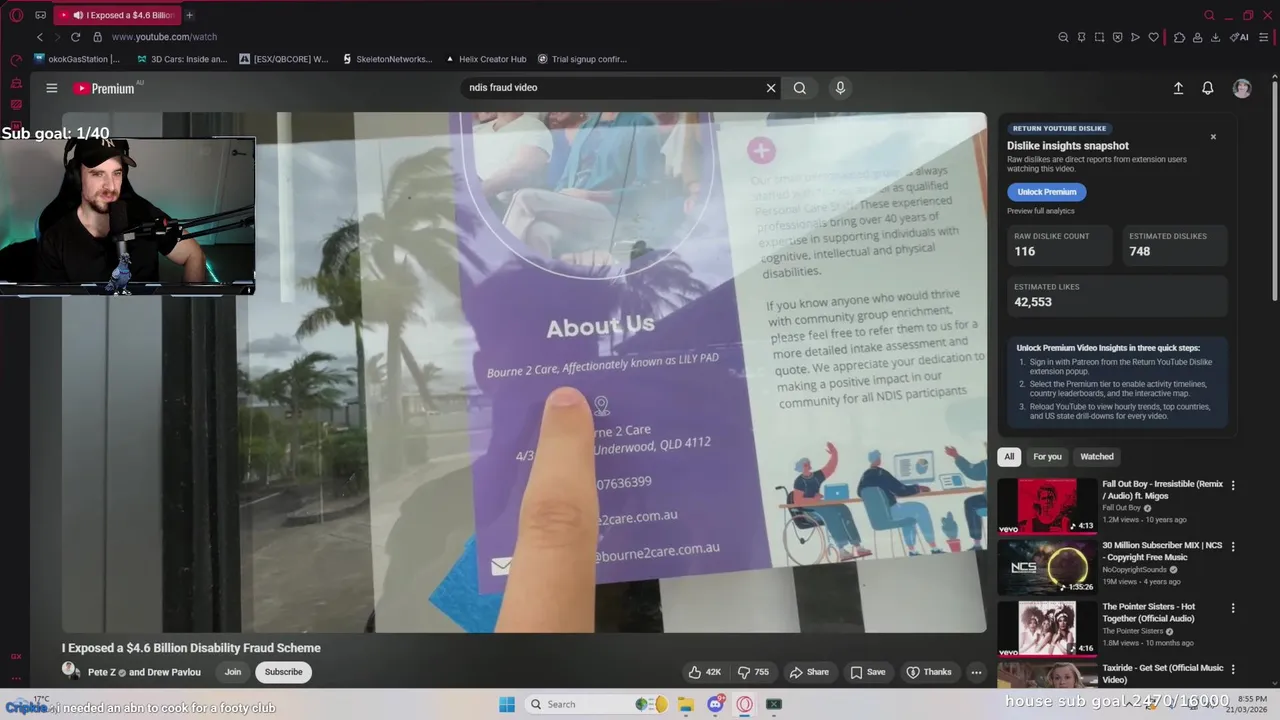The height and width of the screenshot is (720, 1280).
Task: Select the For you filter chip
Action: (x=1047, y=457)
